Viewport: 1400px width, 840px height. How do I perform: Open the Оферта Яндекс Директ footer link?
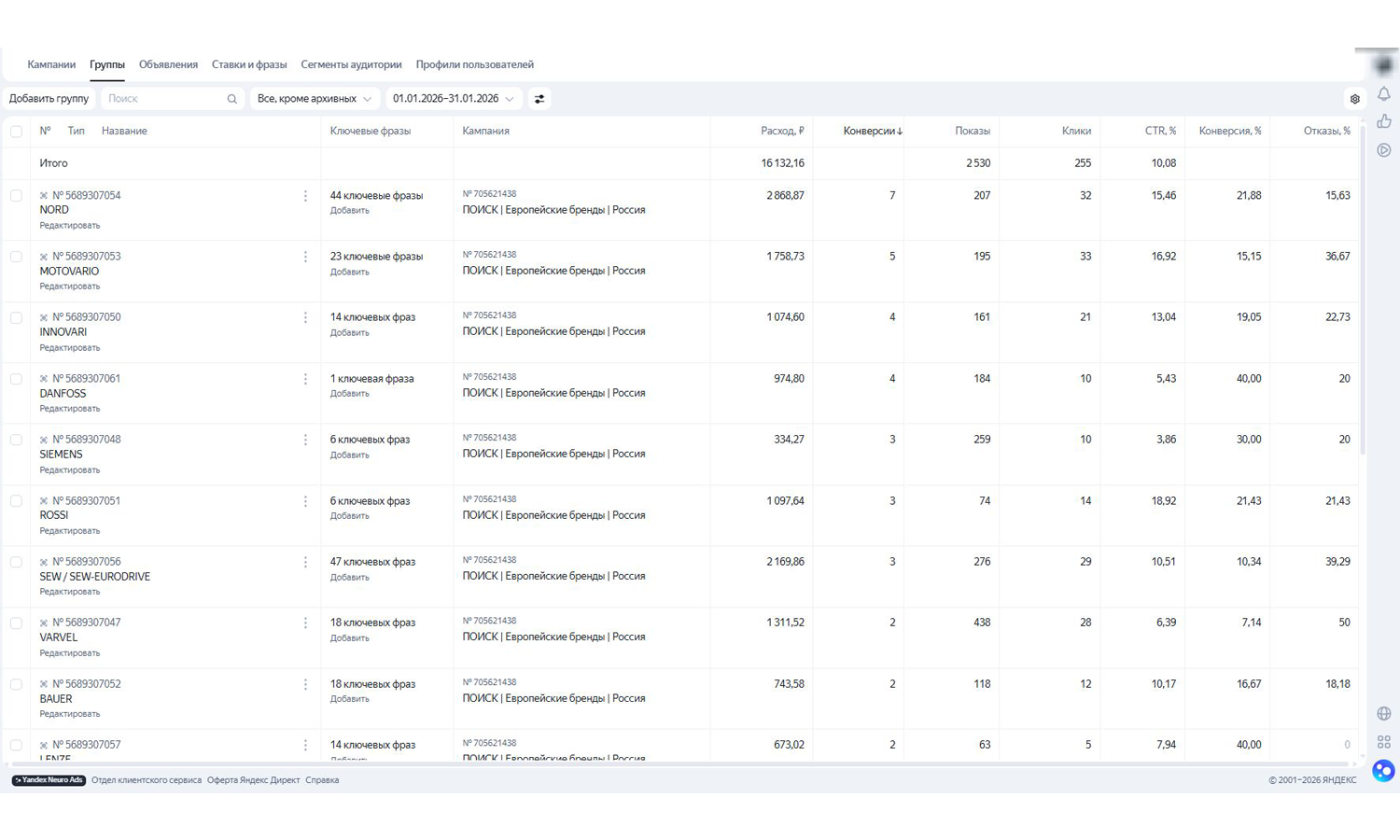[254, 780]
